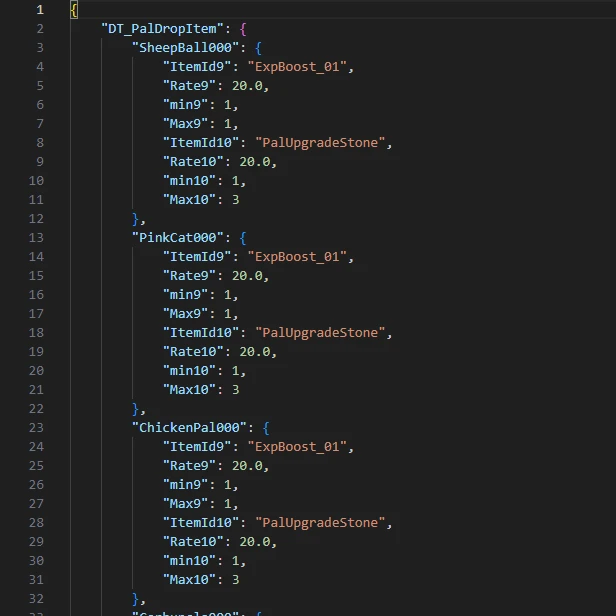Image resolution: width=616 pixels, height=616 pixels.
Task: Click "ChickenPal000" key on line 23
Action: [x=189, y=428]
